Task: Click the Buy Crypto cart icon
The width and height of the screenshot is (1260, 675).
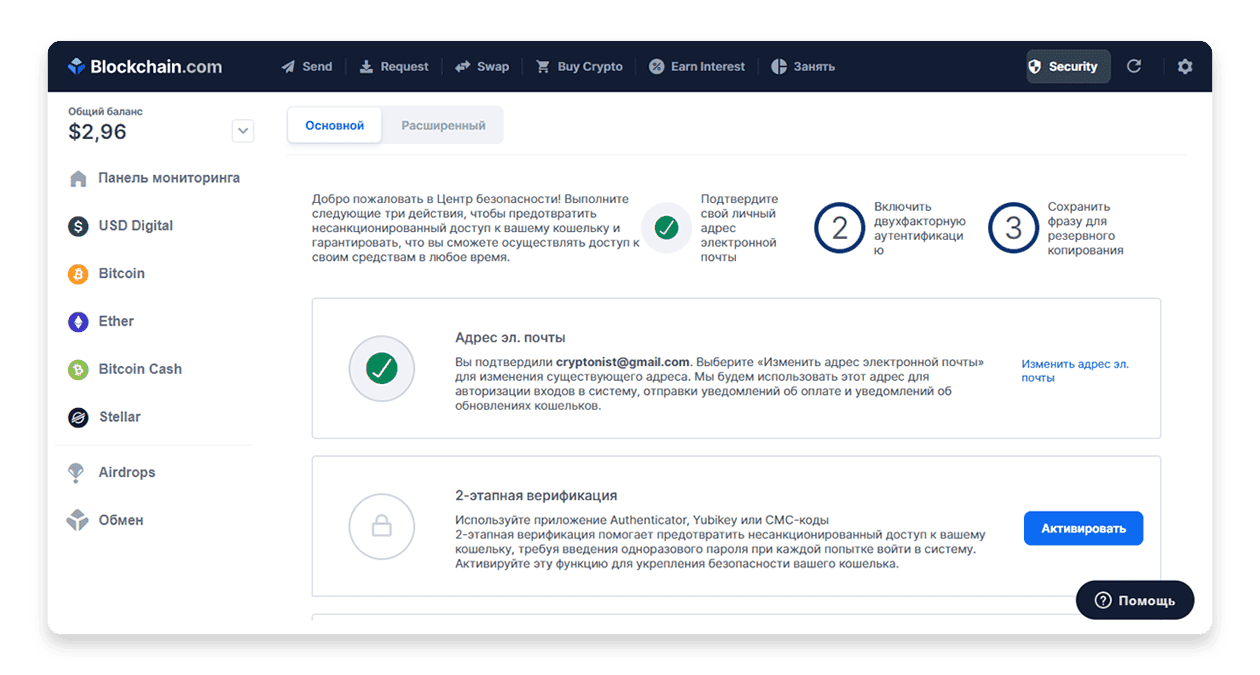Action: [543, 67]
